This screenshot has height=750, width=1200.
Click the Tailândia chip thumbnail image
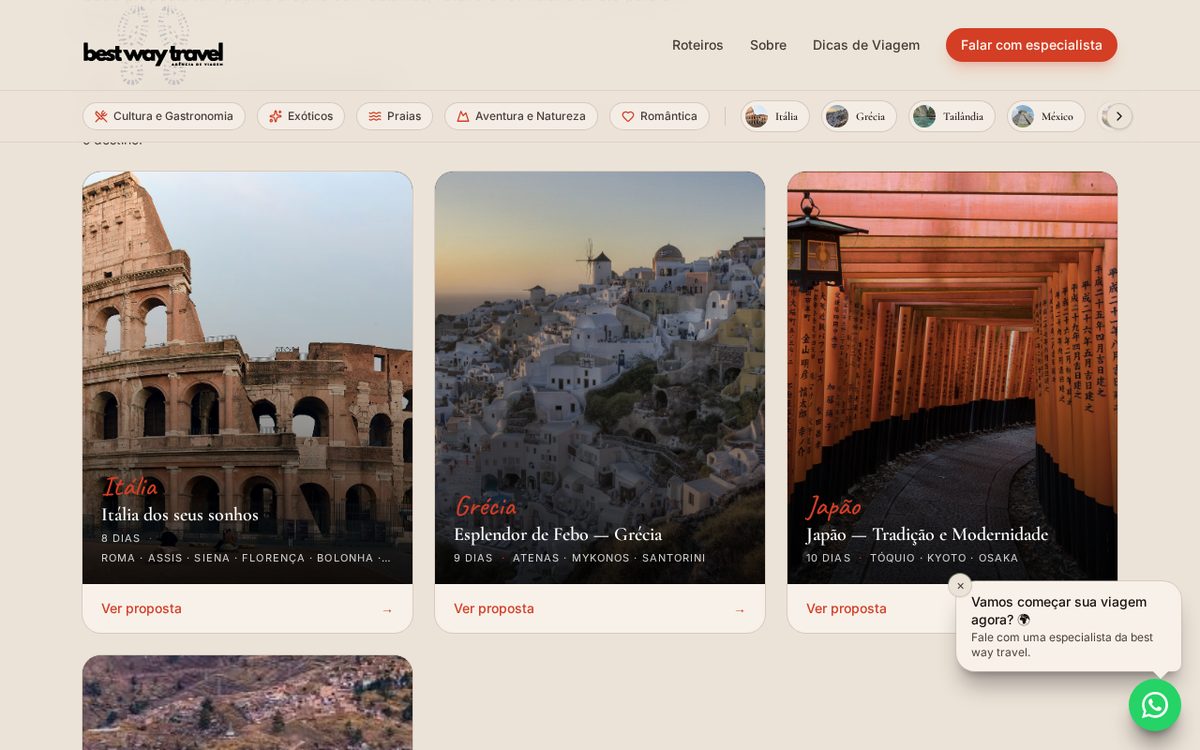coord(925,116)
